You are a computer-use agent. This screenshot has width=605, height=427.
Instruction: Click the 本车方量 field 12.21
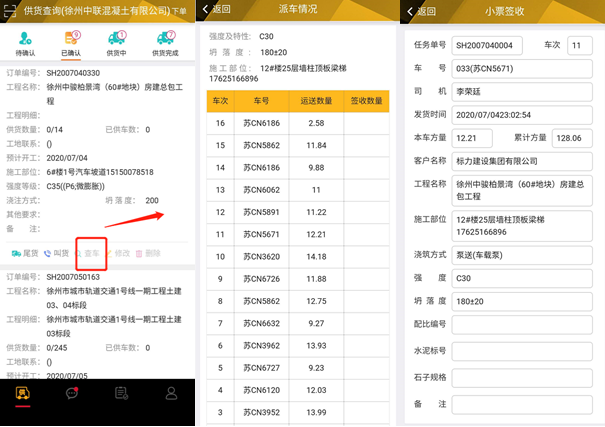coord(472,138)
